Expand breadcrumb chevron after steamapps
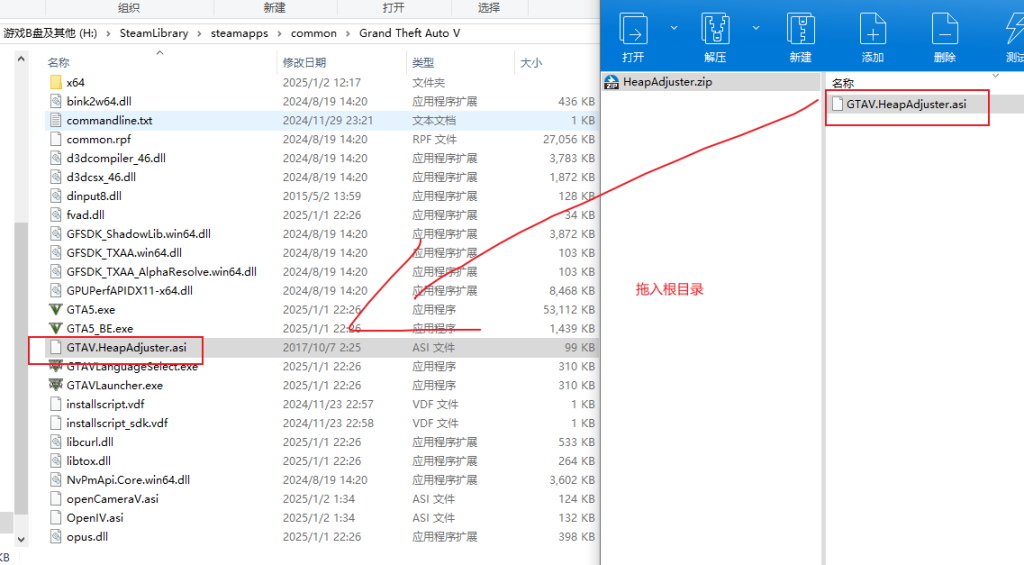The image size is (1024, 565). click(x=280, y=33)
